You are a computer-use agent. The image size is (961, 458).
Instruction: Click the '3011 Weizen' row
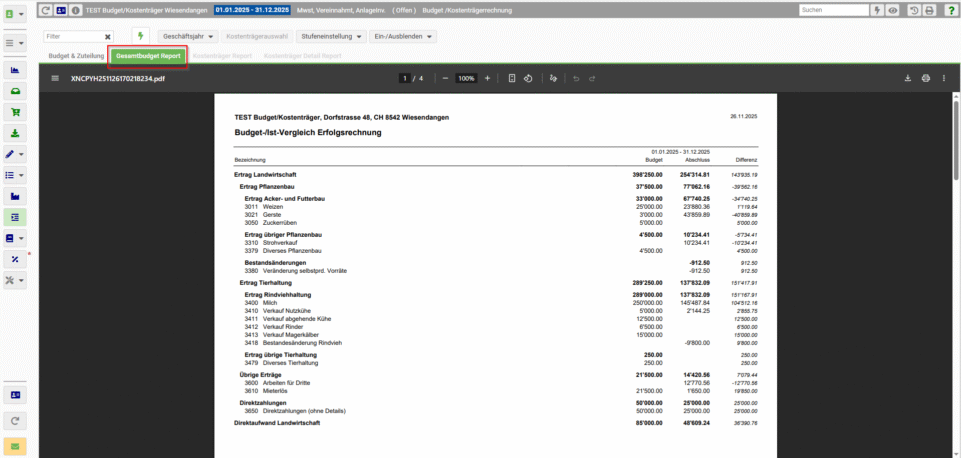[496, 207]
